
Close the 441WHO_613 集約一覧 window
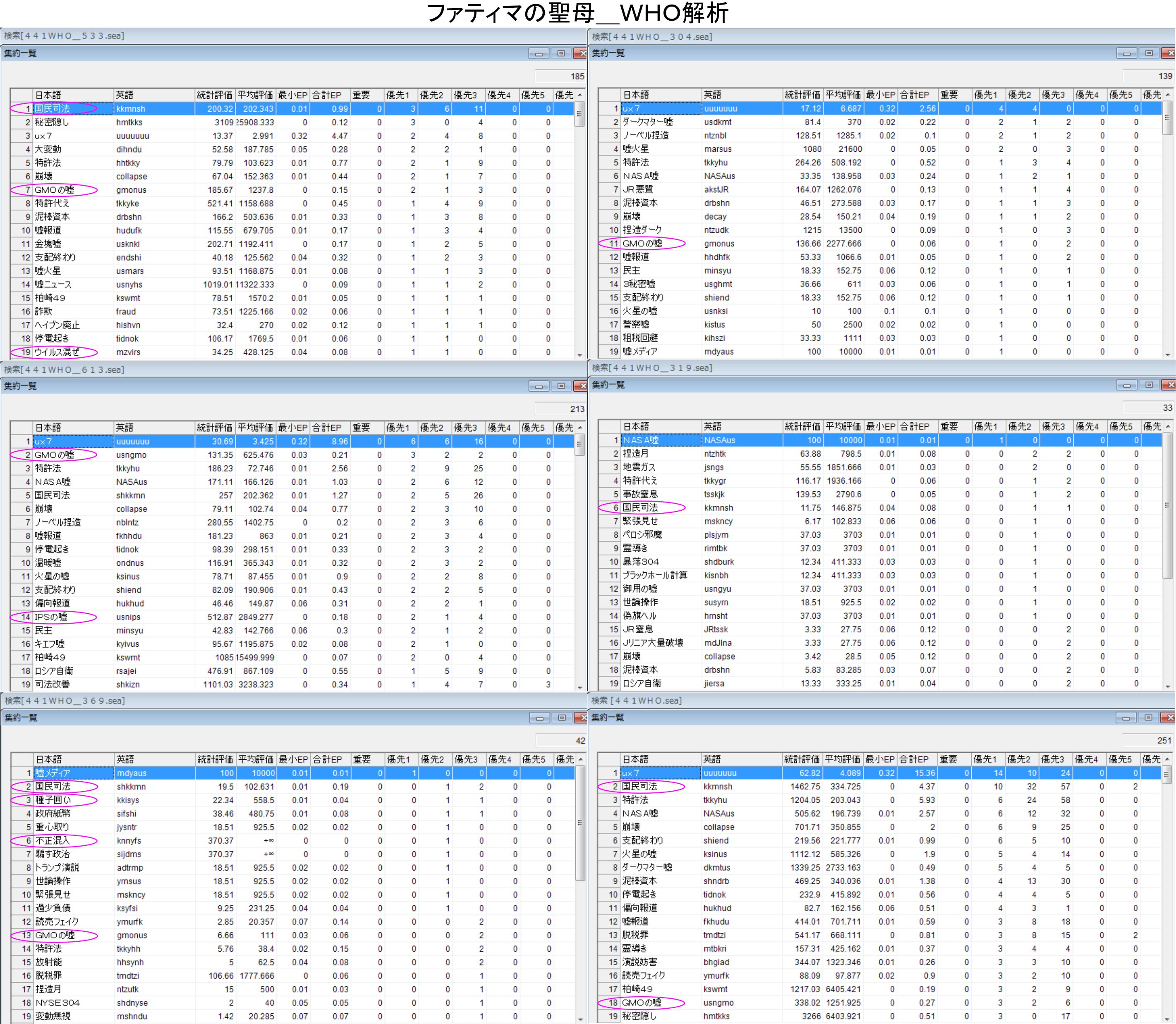(582, 386)
